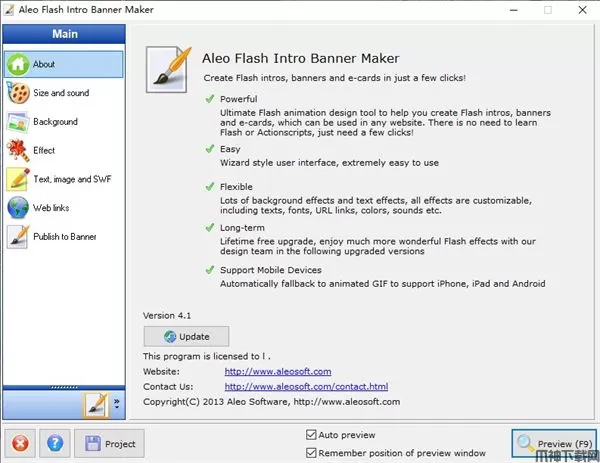Select the About label in sidebar

[x=44, y=64]
